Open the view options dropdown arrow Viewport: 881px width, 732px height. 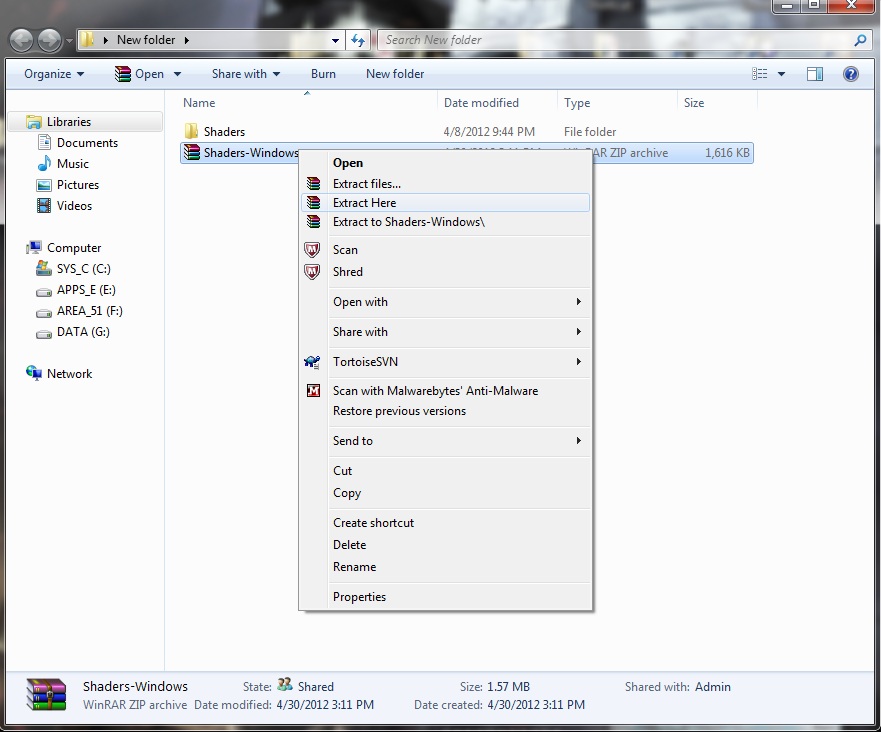click(x=781, y=74)
